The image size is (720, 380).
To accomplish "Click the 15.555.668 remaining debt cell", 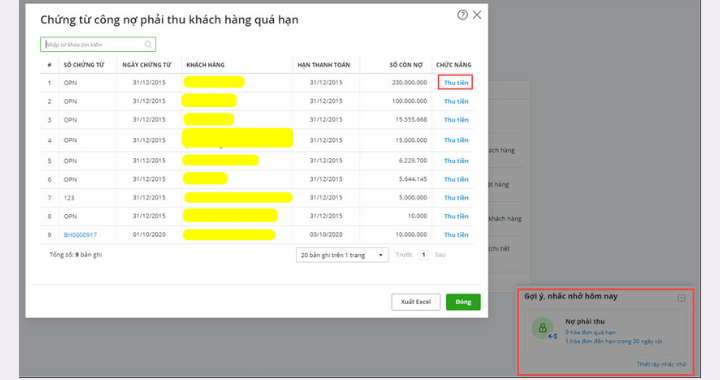I will 411,120.
